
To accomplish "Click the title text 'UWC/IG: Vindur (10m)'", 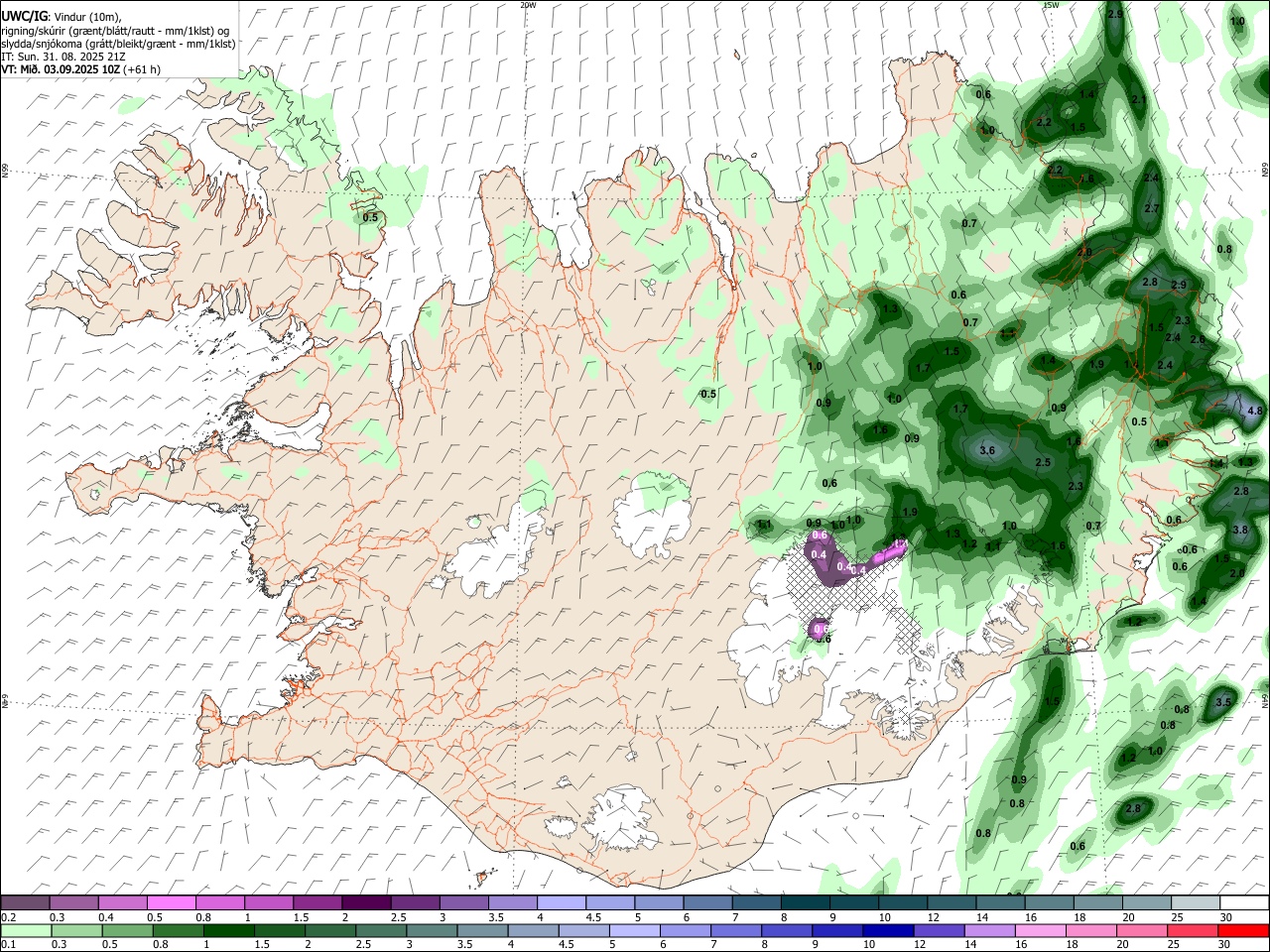I will pos(61,17).
